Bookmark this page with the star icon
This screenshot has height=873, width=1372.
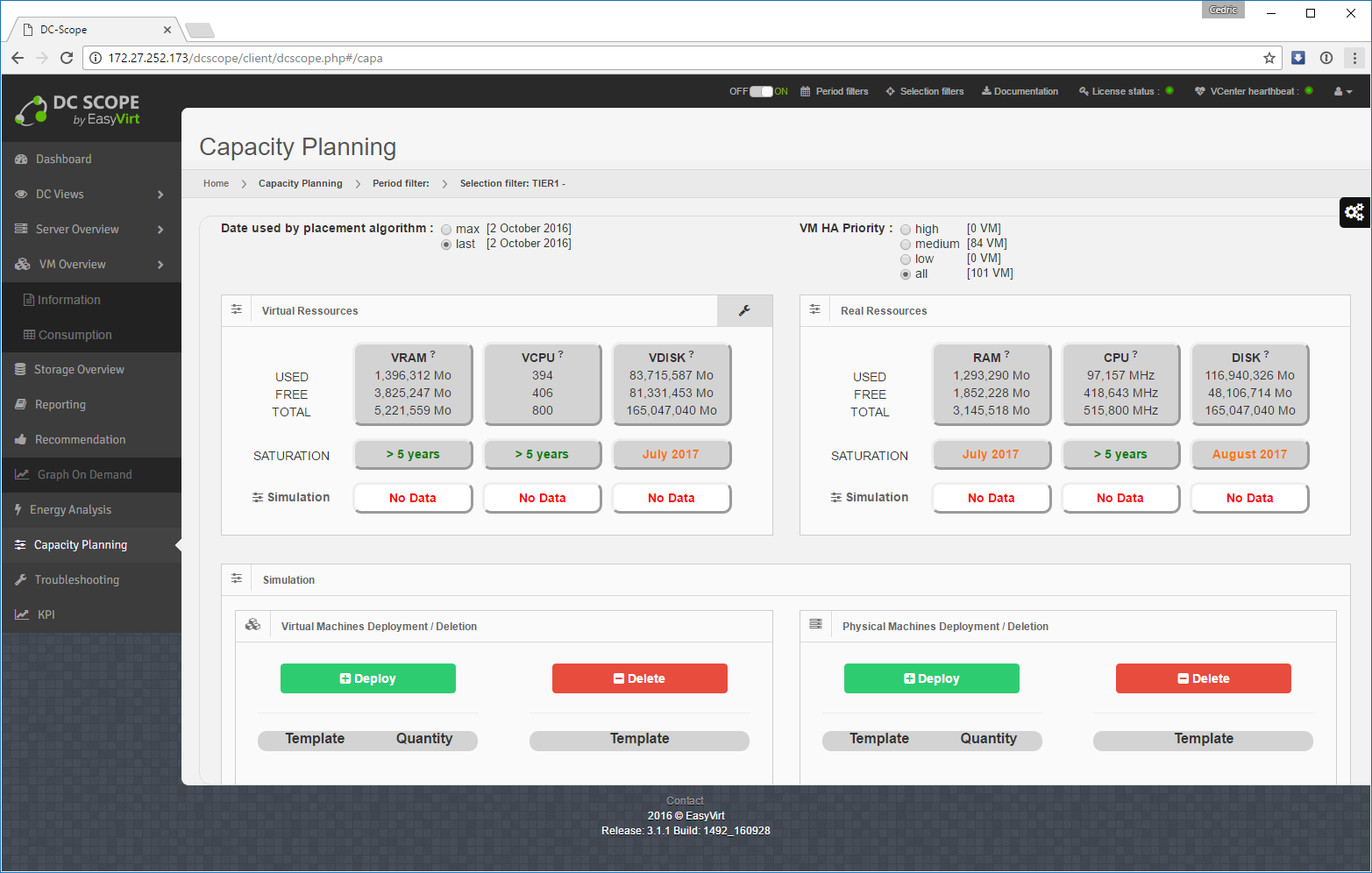(x=1269, y=58)
